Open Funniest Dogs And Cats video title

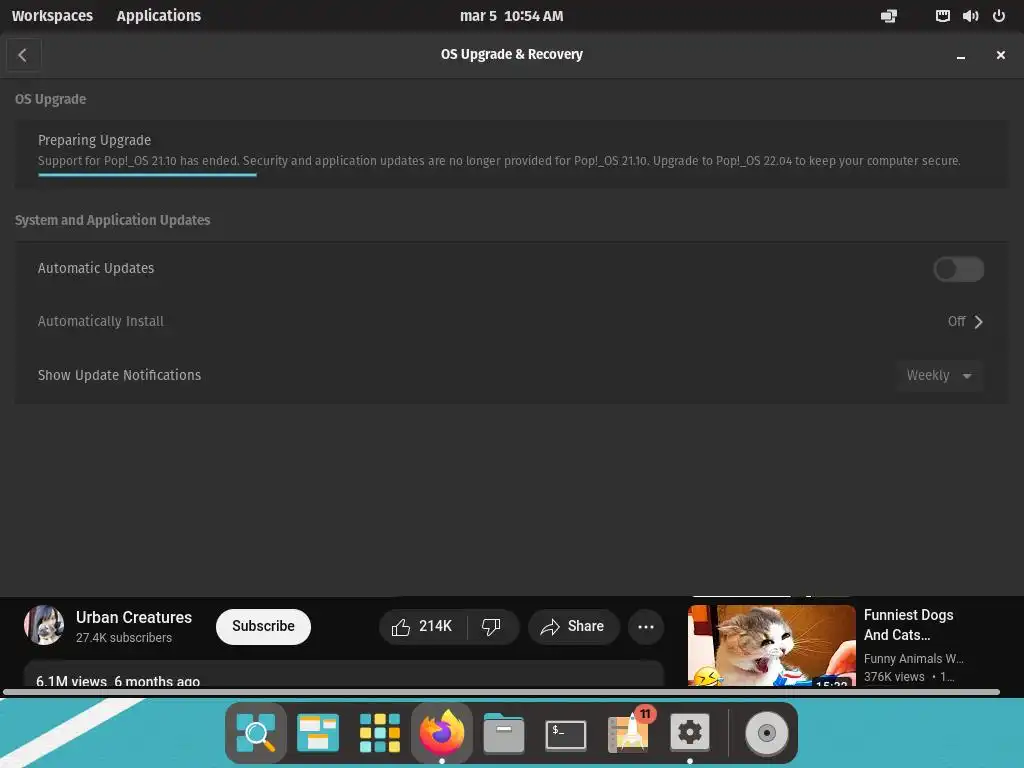(908, 625)
